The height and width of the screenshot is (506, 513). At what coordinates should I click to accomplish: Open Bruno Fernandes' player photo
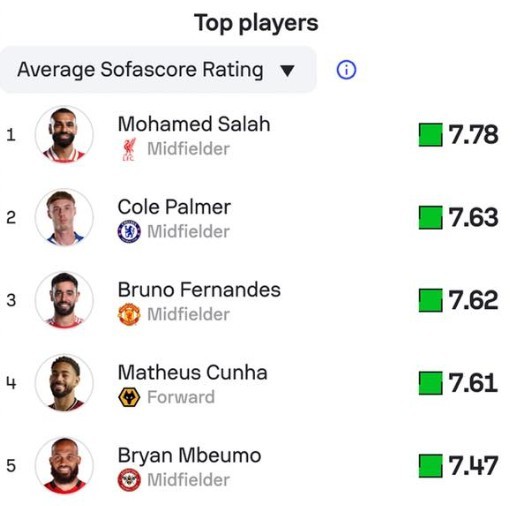[x=64, y=300]
